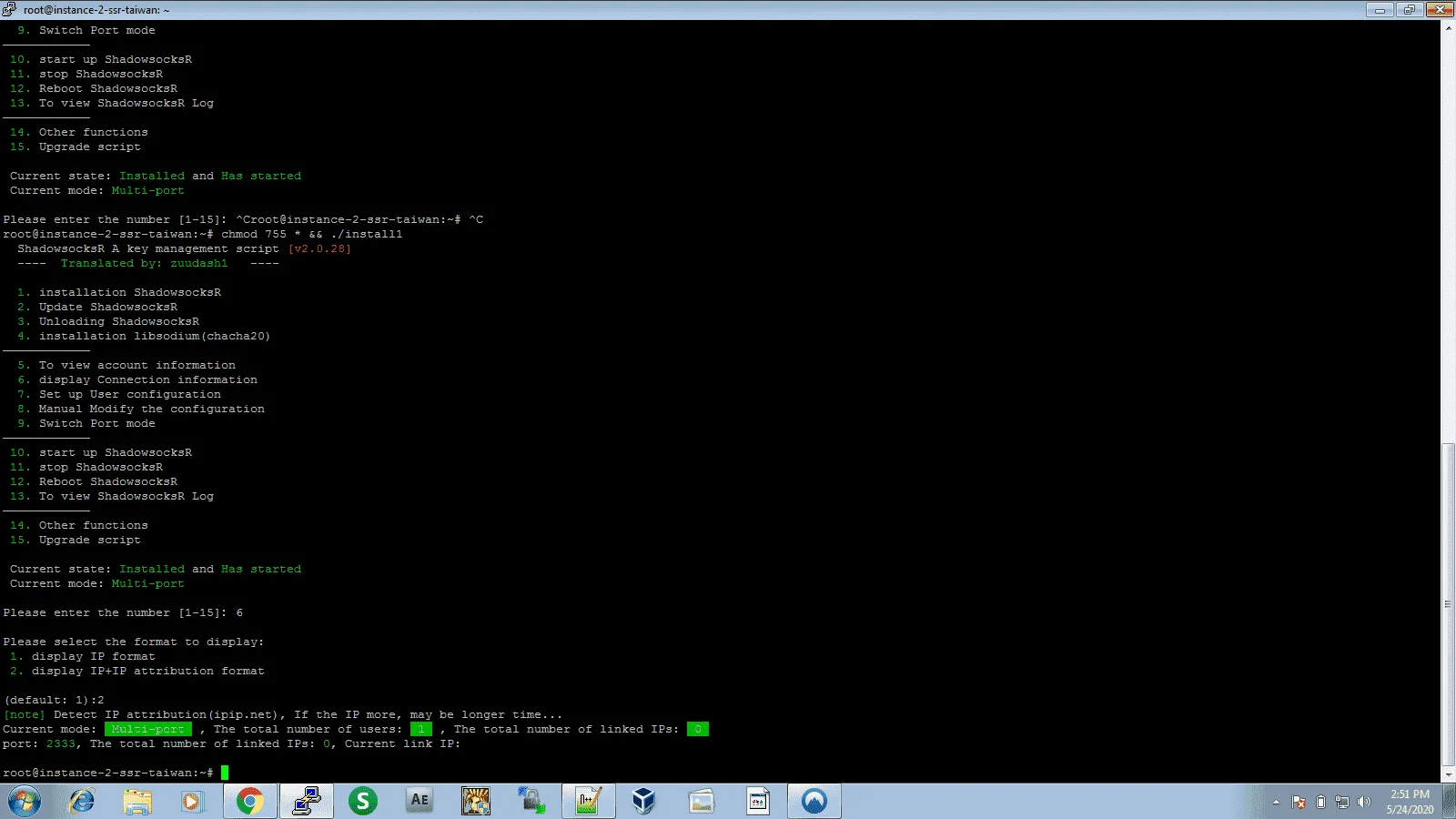Click the PuTTY title text root@instance-2-ssr-taiwan
Screen dimensions: 1456x819
(96, 10)
